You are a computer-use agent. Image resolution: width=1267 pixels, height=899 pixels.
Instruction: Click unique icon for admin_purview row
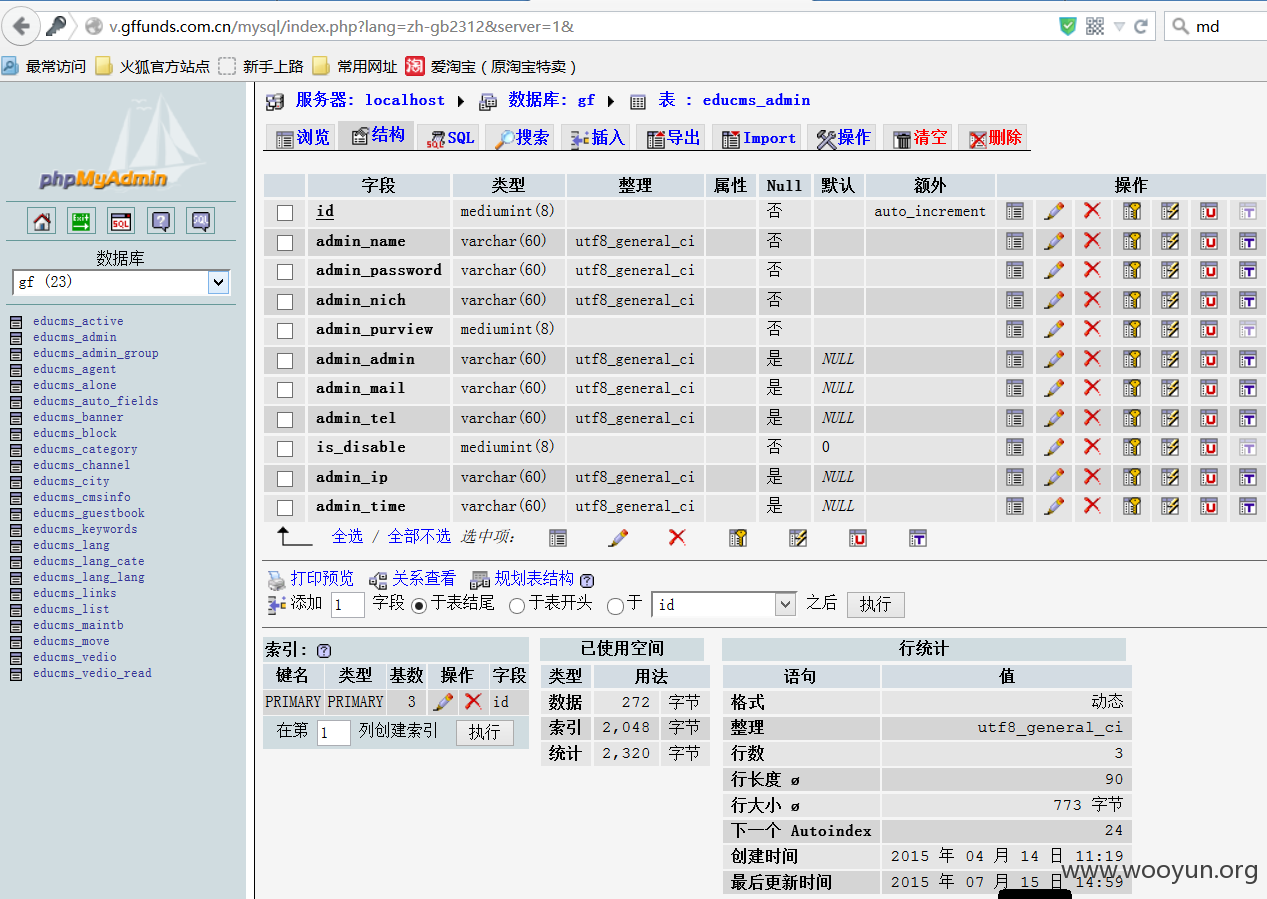coord(1209,329)
